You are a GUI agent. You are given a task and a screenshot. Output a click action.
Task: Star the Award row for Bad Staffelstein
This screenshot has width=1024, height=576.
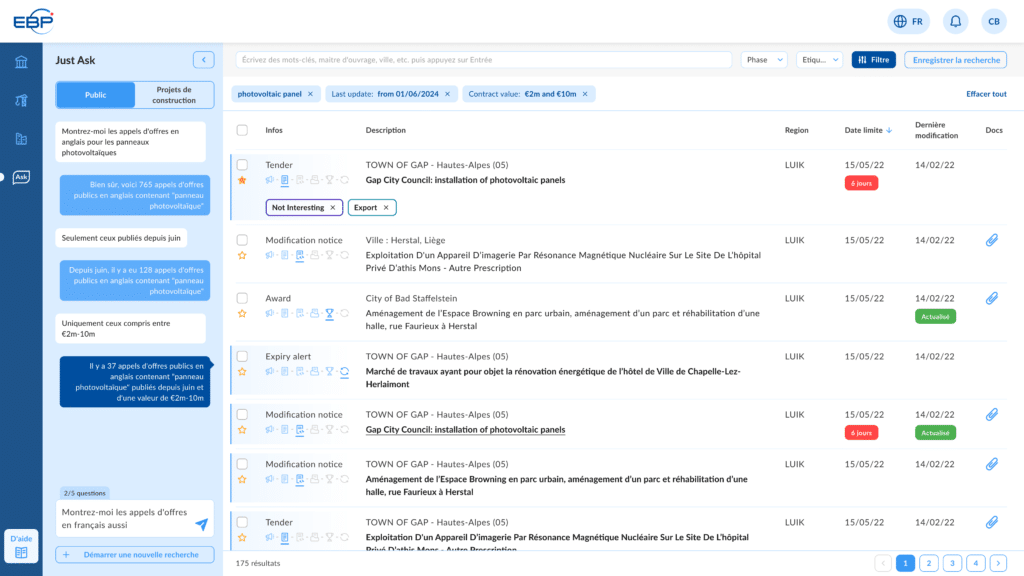(242, 313)
